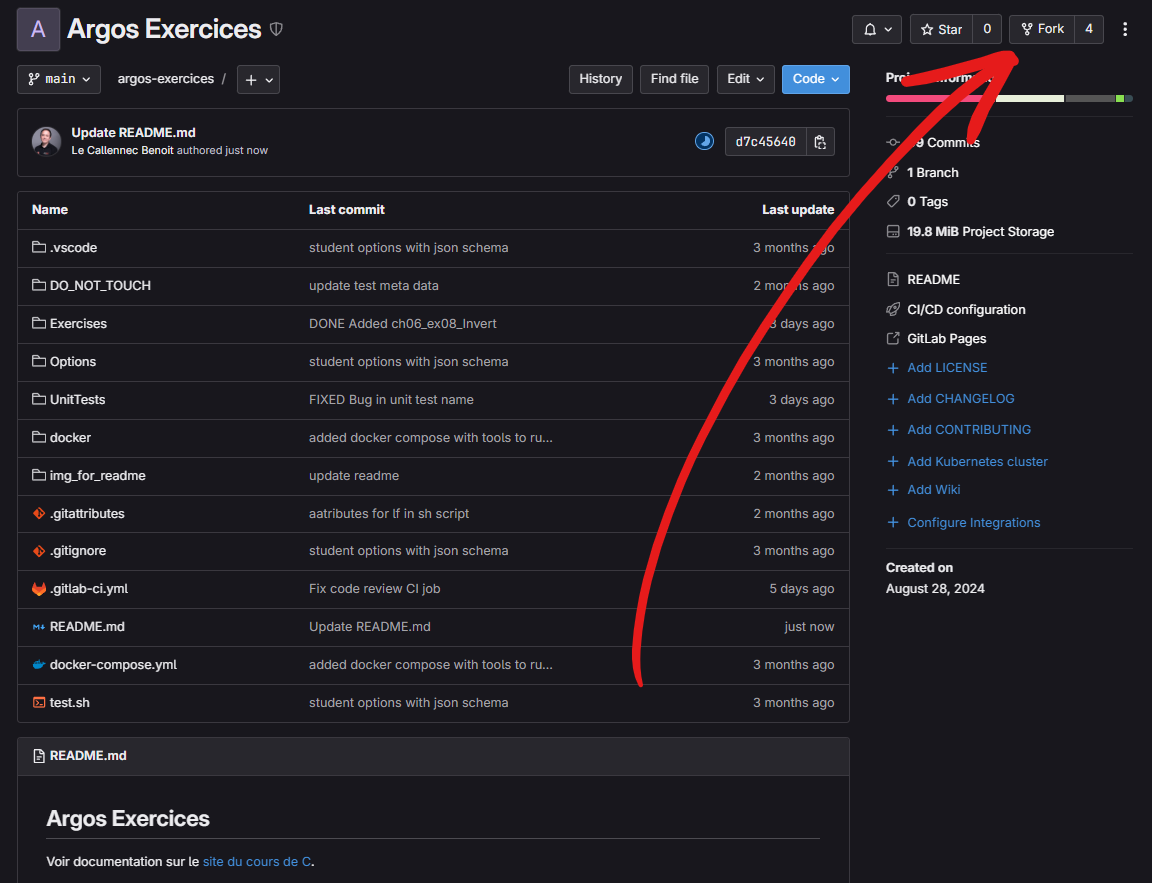Open the pipeline status icon

pos(704,142)
